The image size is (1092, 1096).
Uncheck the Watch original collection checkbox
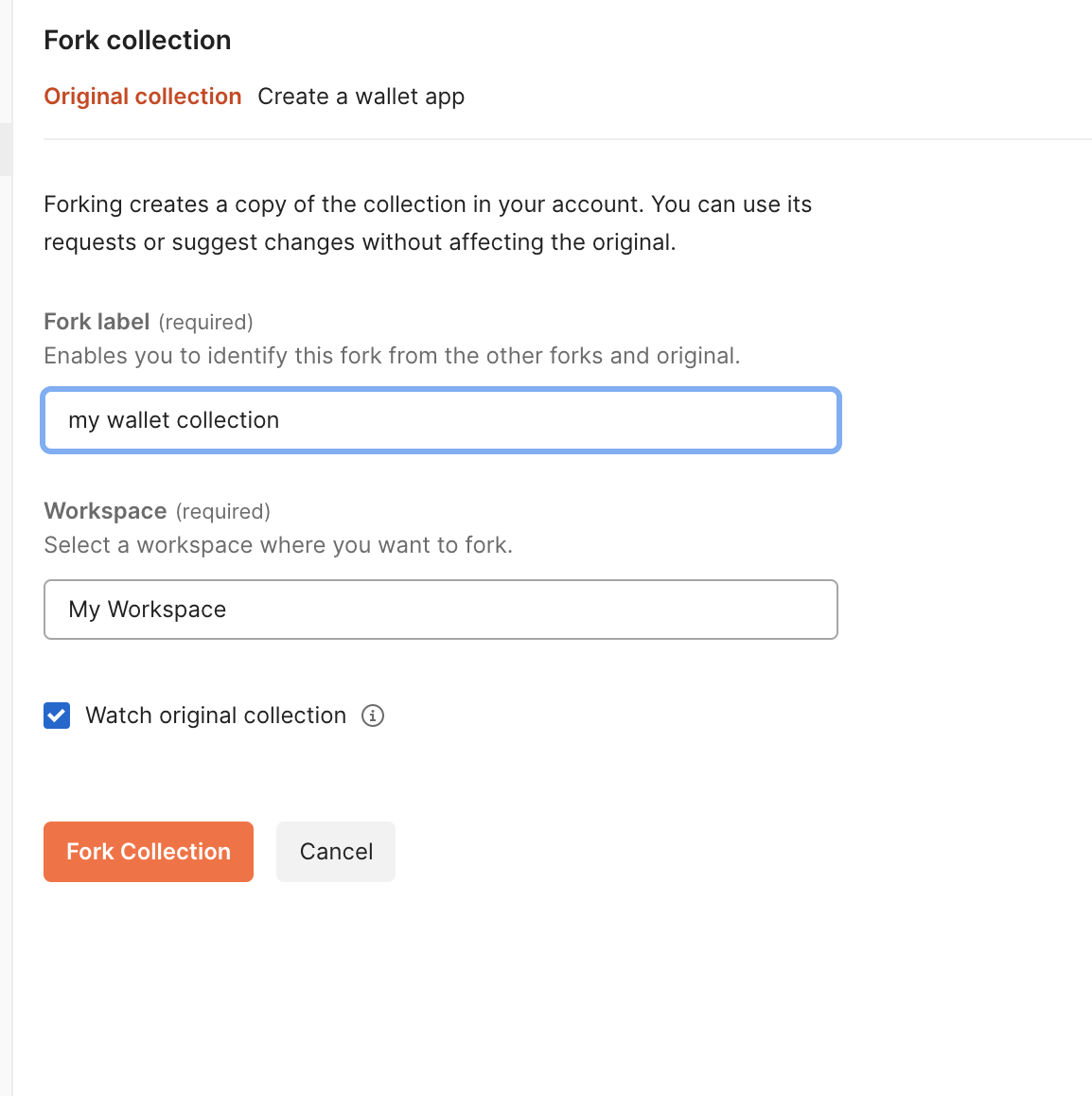pyautogui.click(x=57, y=716)
